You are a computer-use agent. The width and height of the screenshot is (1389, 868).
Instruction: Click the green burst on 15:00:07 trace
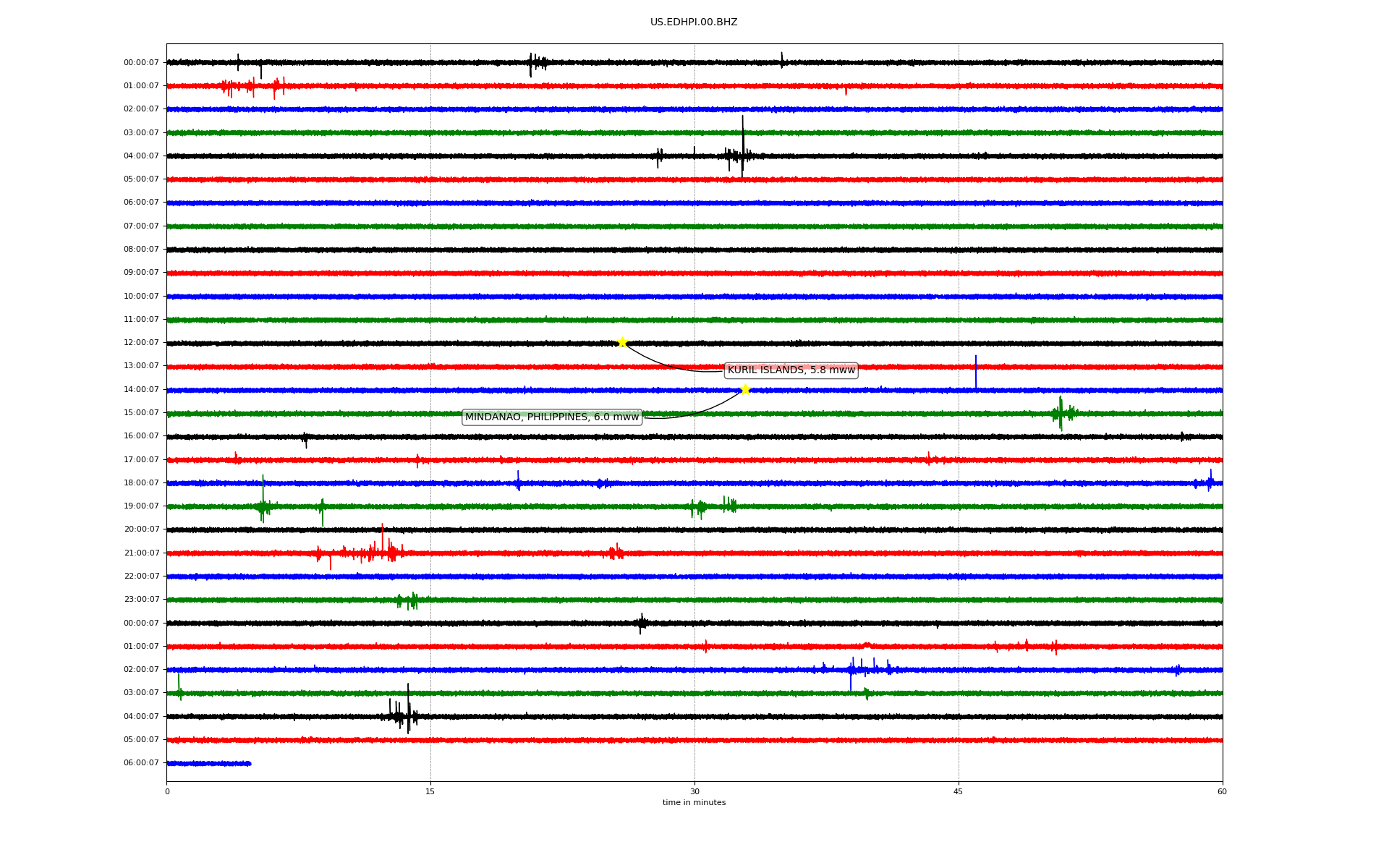coord(1061,413)
